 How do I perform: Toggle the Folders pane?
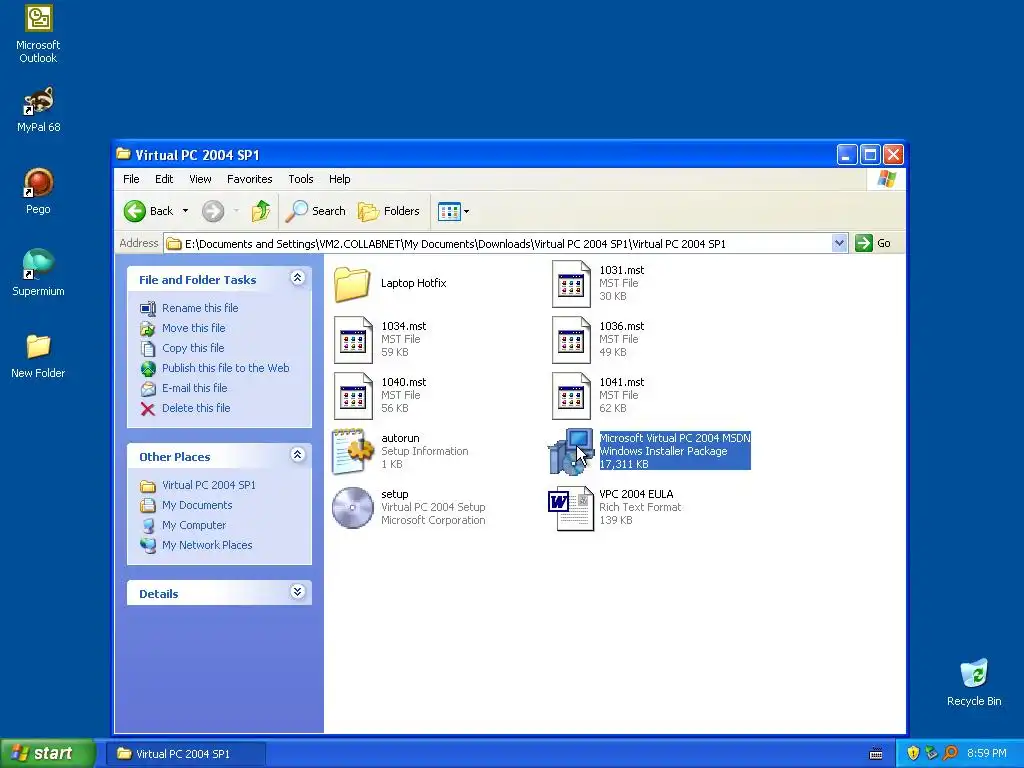389,211
